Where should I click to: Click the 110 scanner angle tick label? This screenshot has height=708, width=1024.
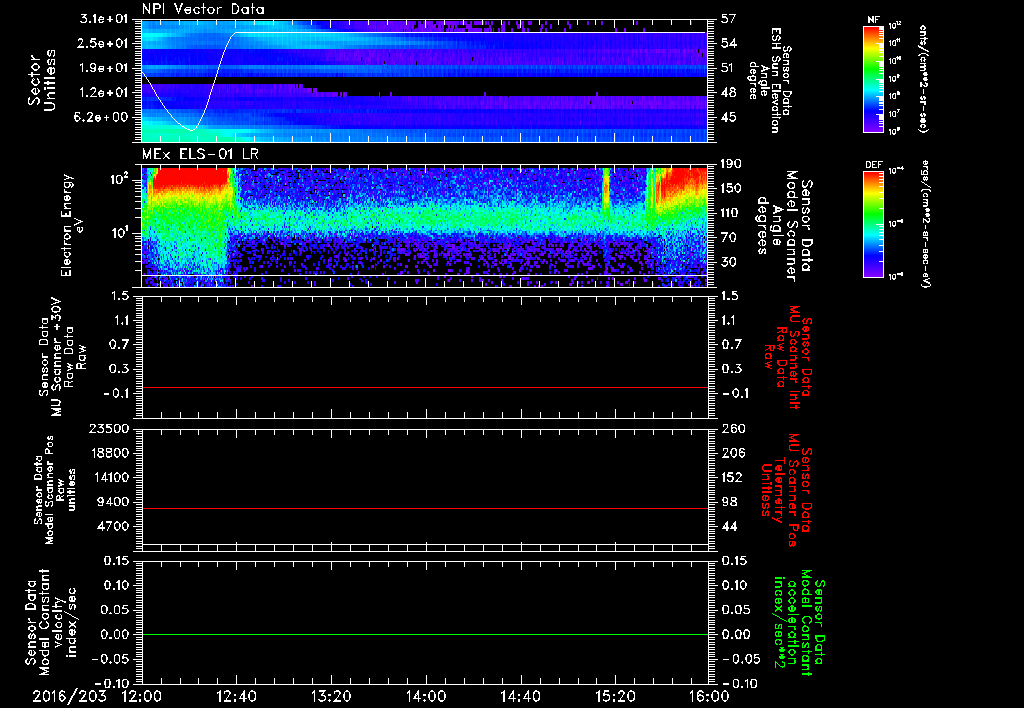(x=732, y=213)
